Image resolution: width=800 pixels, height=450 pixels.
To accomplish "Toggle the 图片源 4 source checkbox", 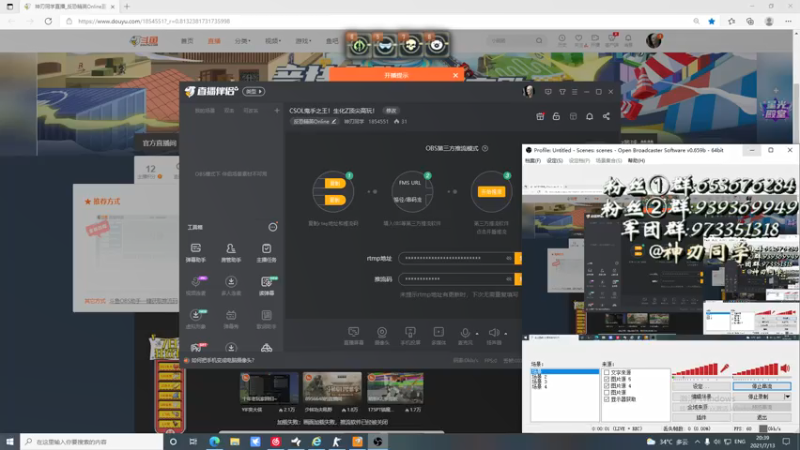I will (x=606, y=386).
